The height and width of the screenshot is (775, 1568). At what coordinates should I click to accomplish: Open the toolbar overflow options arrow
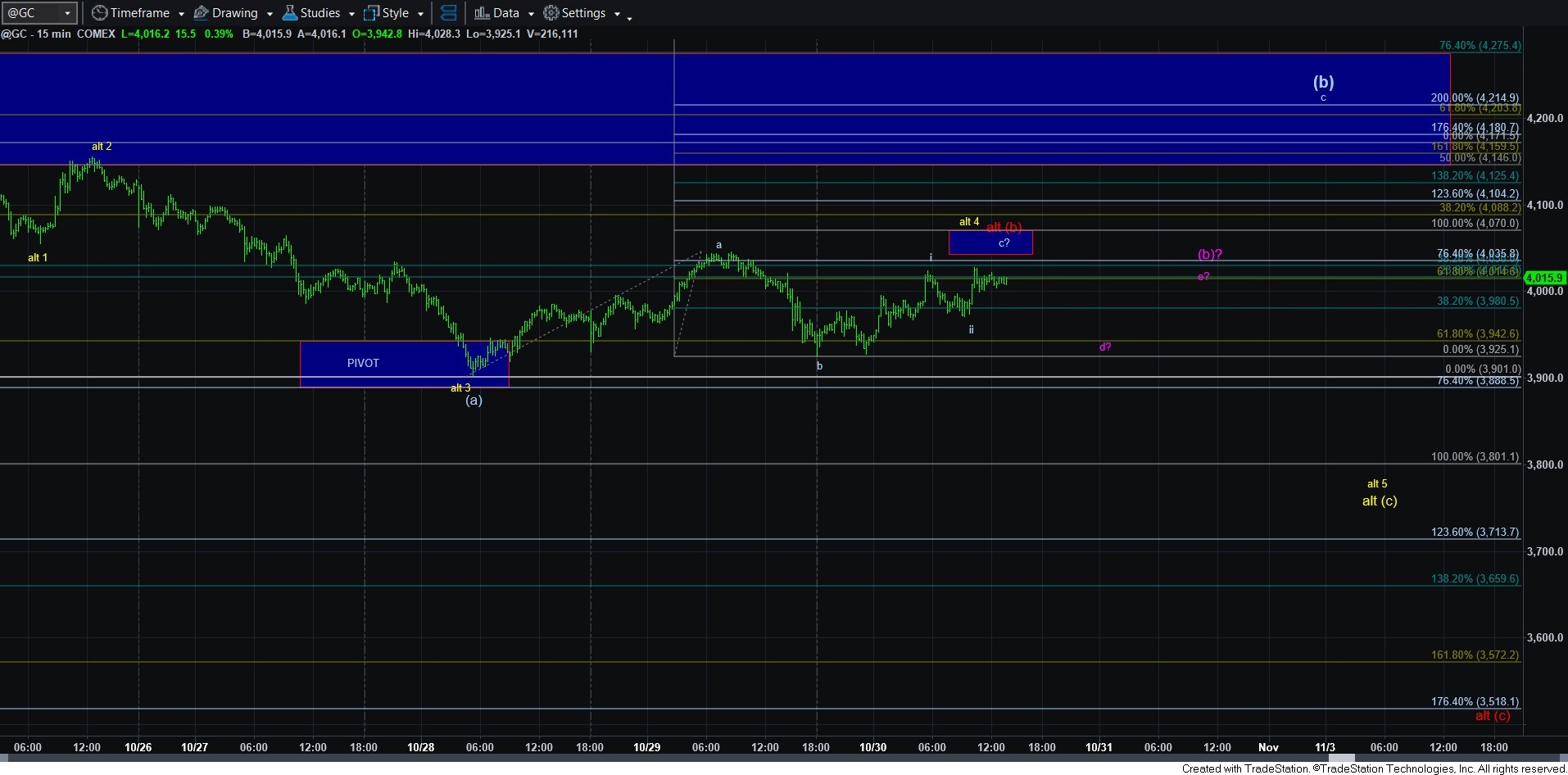pos(629,17)
